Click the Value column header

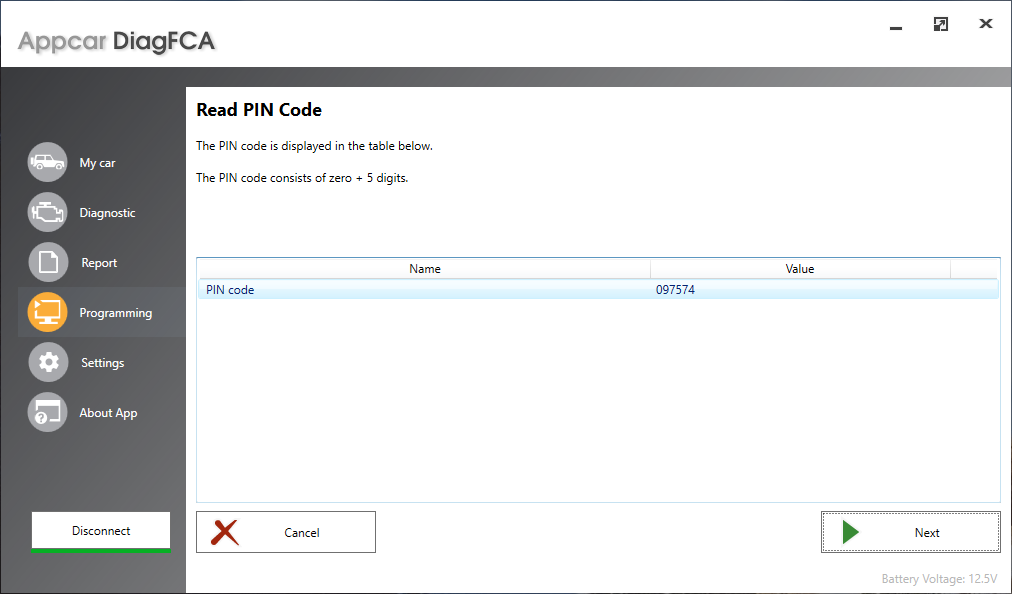point(799,268)
